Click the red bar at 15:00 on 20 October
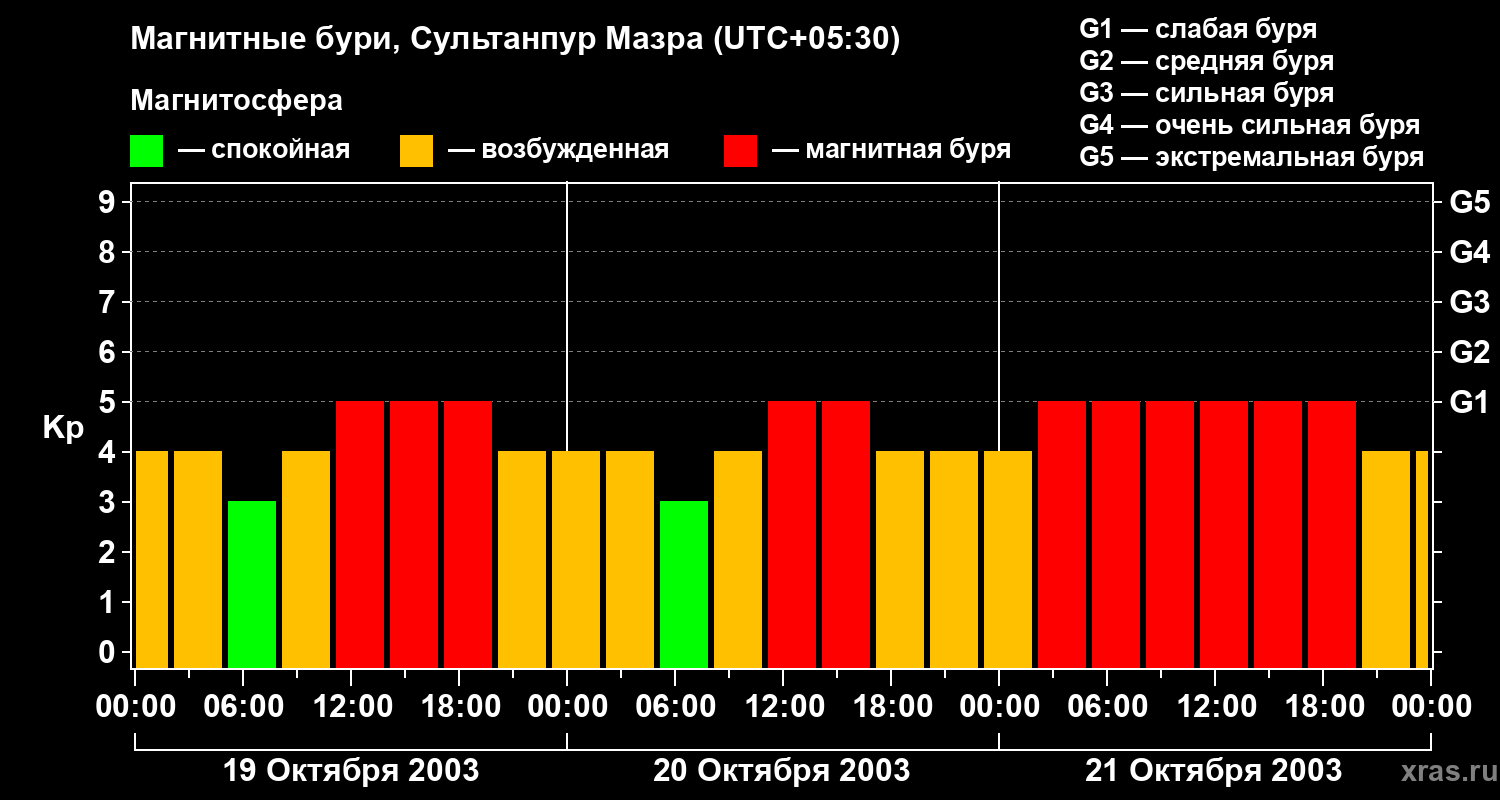This screenshot has width=1500, height=800. [x=846, y=534]
